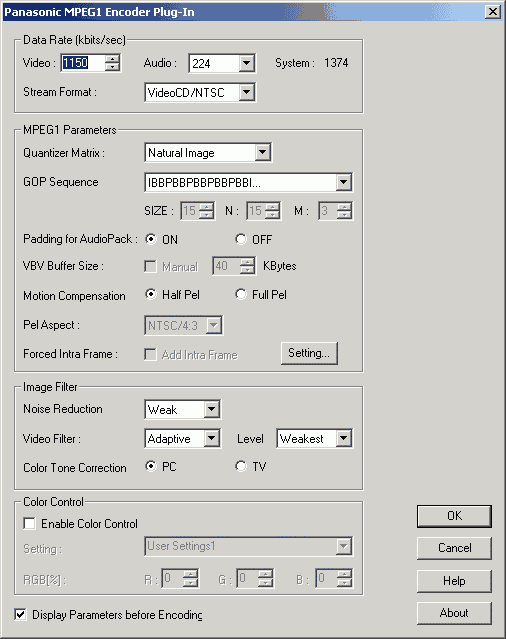Open the Help button

pos(454,580)
